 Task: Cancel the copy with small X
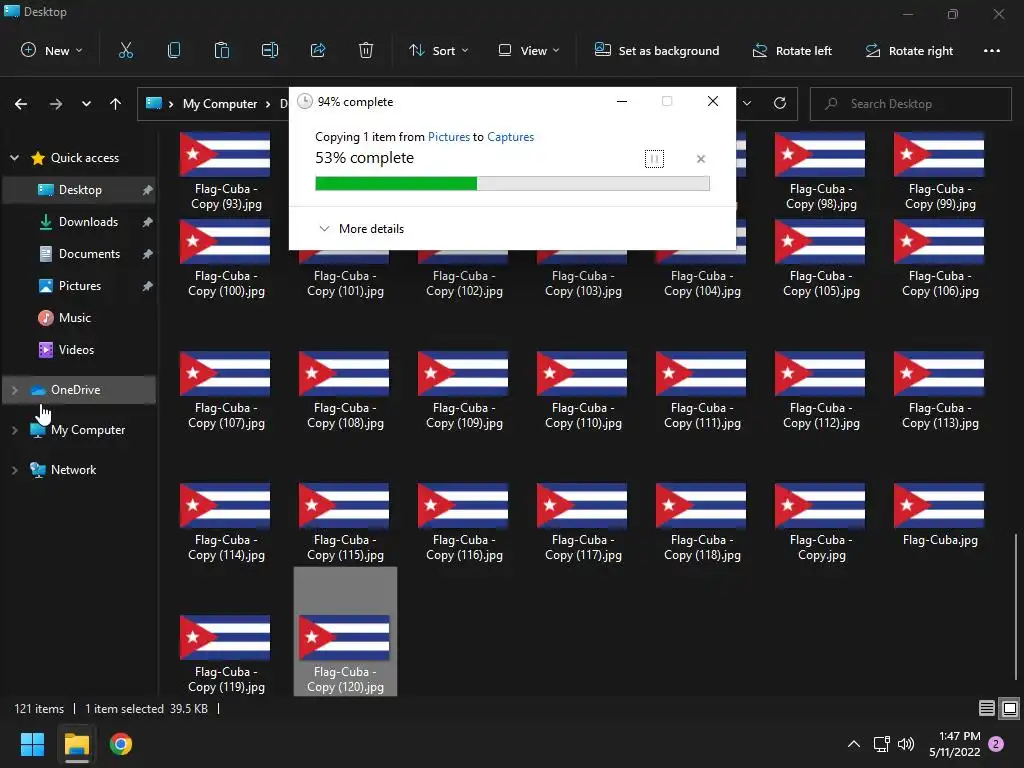[x=701, y=159]
